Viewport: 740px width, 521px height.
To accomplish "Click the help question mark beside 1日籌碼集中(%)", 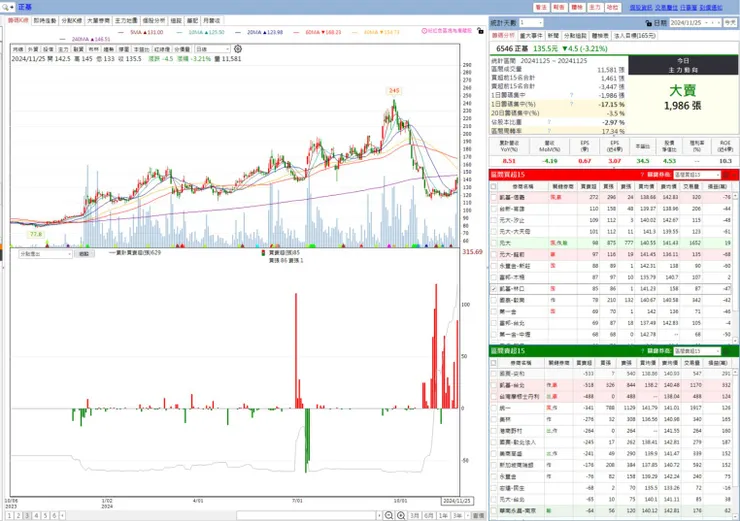I will [571, 104].
